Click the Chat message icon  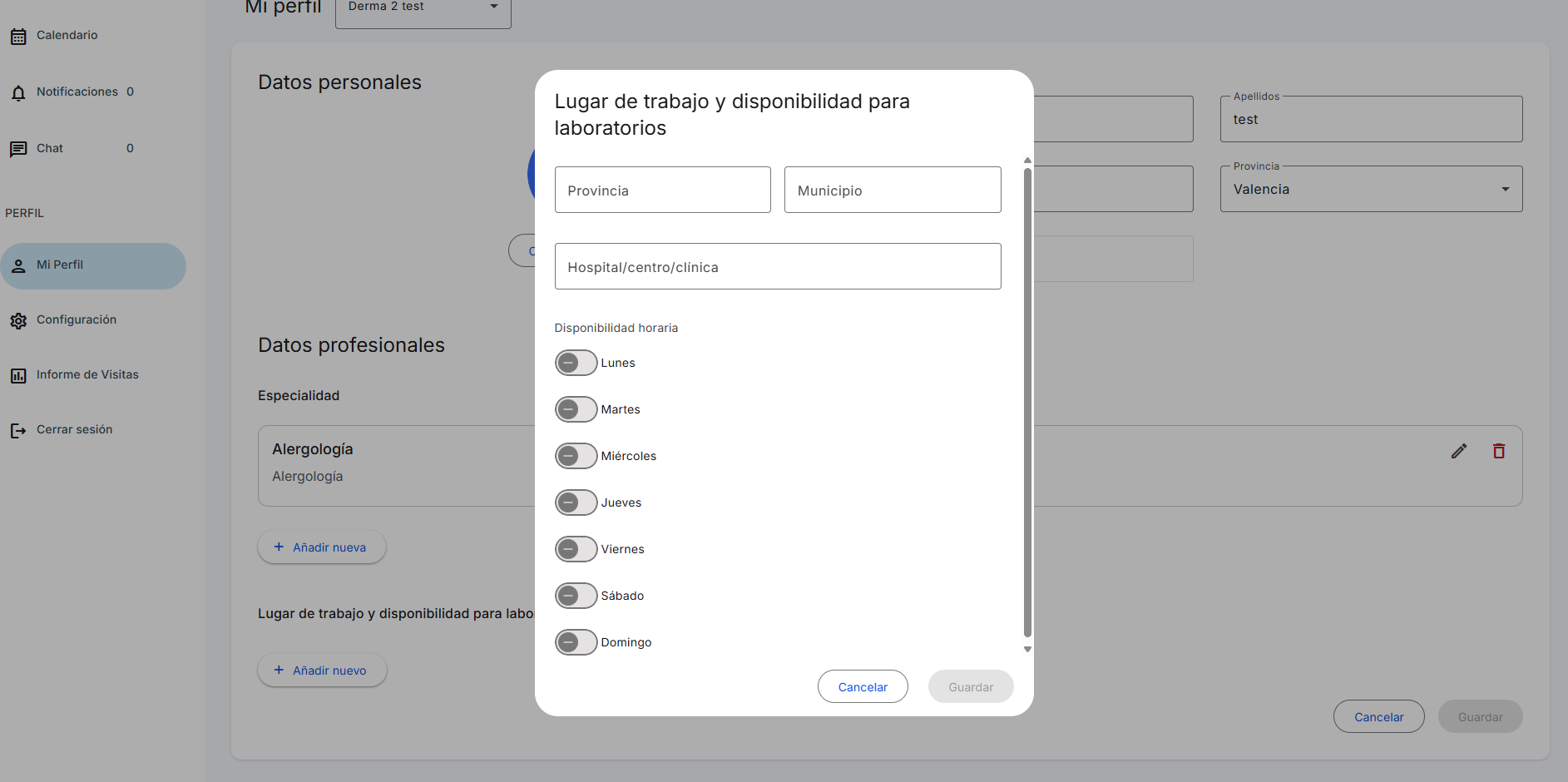pos(18,150)
